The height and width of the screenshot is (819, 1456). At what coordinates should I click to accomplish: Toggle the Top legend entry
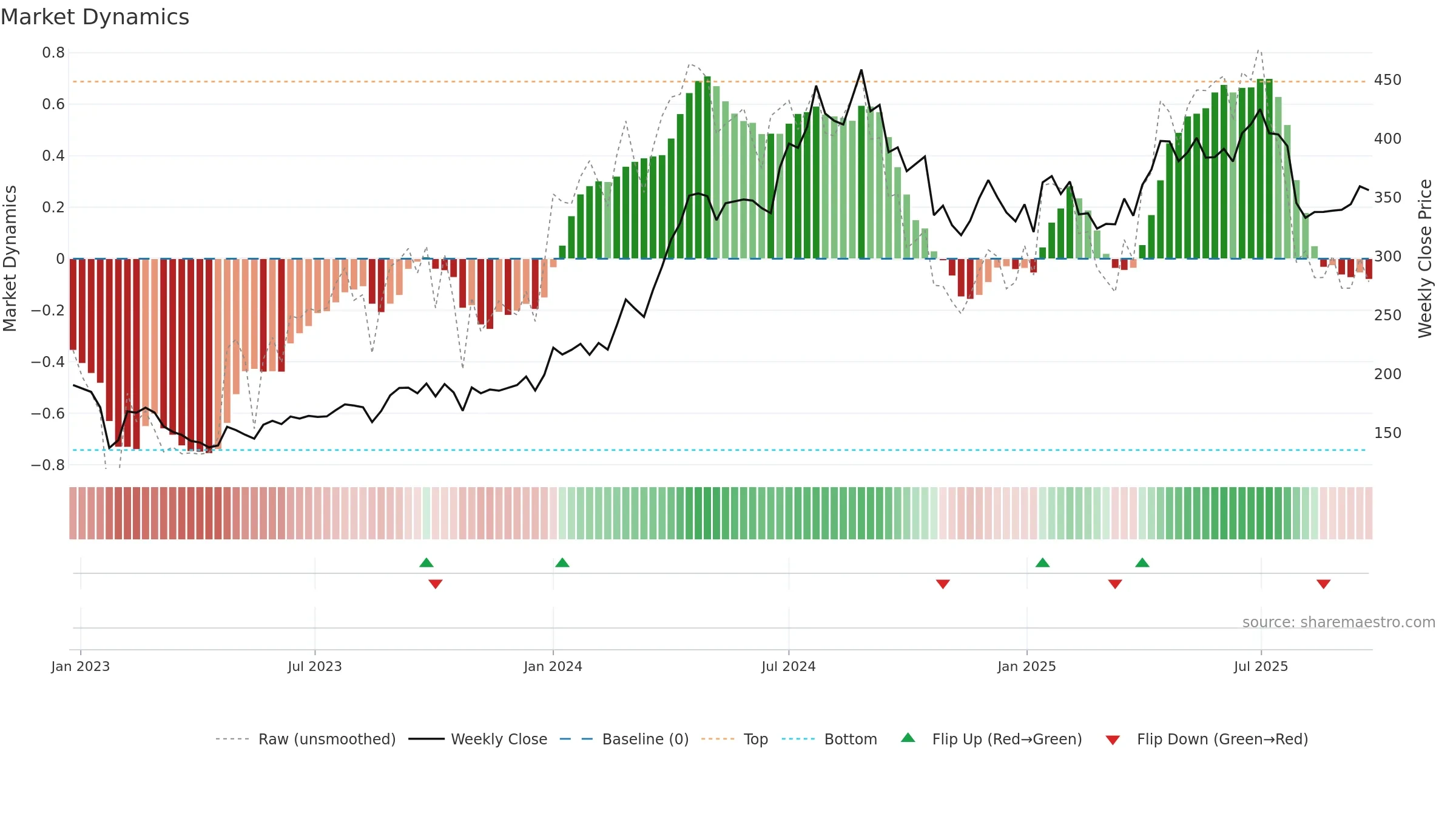pyautogui.click(x=735, y=739)
